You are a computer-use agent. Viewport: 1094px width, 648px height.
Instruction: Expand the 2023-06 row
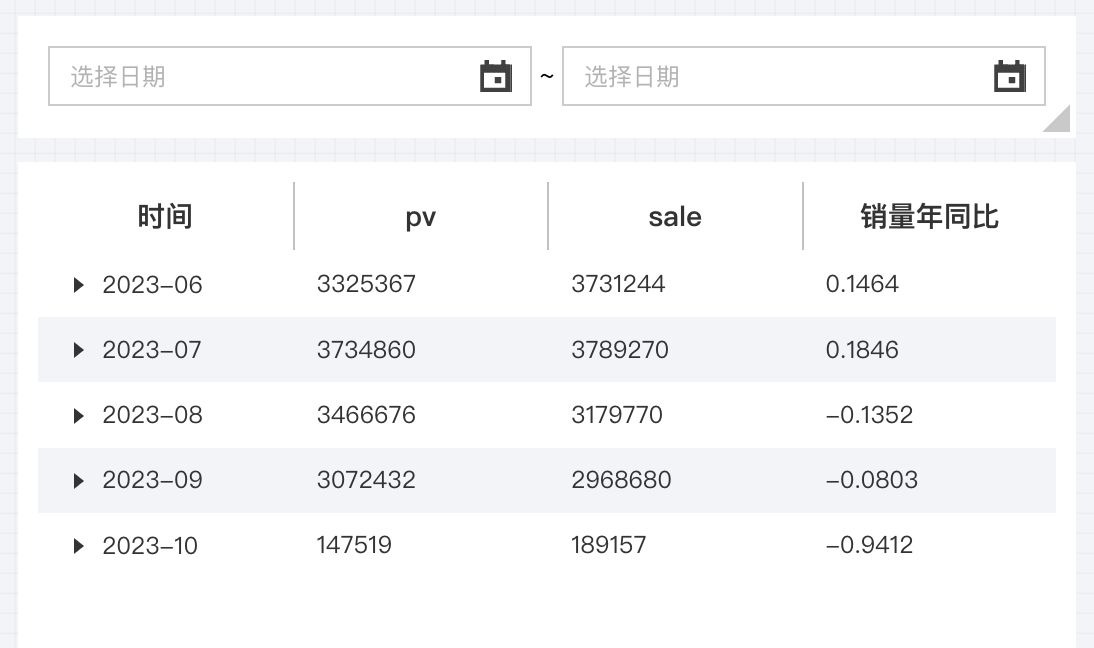[78, 285]
